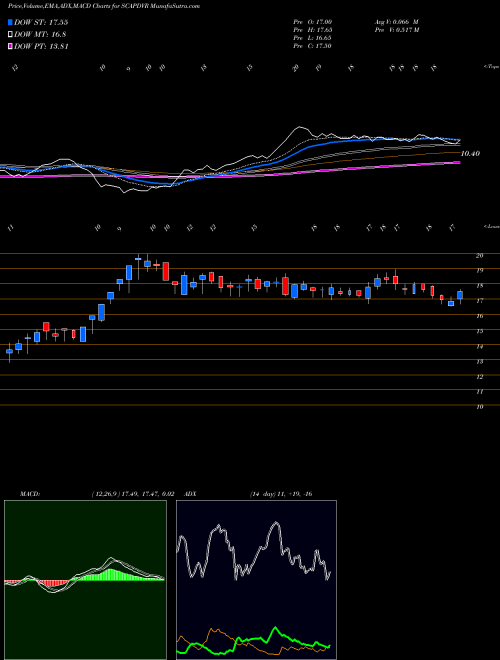The image size is (500, 660).
Task: Open the ADX indicator chart panel
Action: (256, 580)
